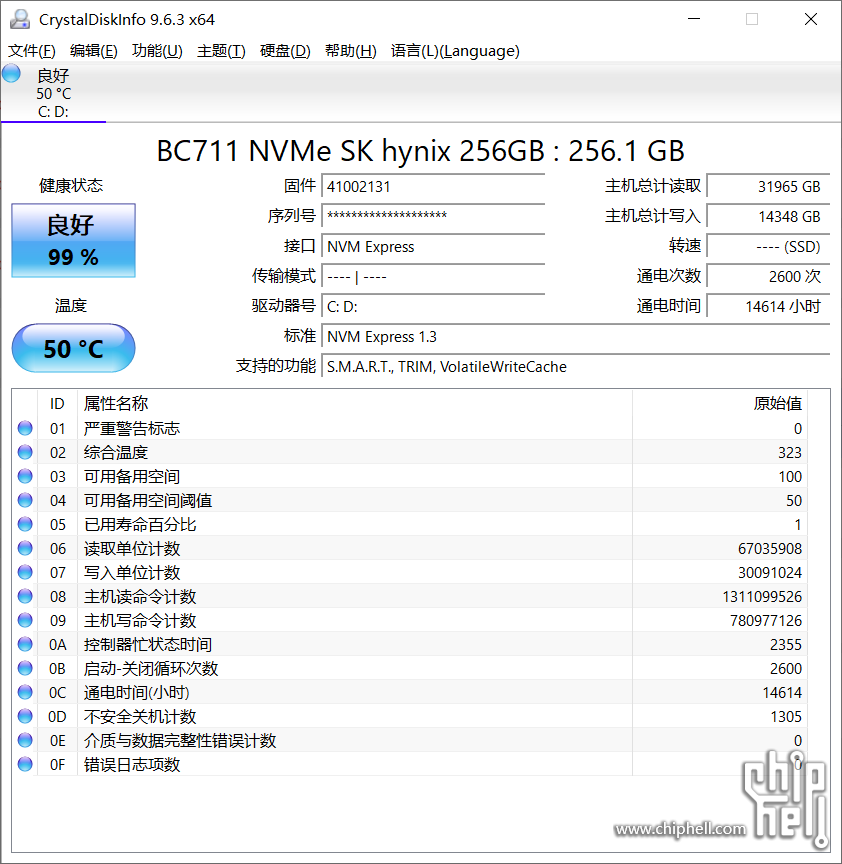Click the status orb for 09 主机写命令计数
The height and width of the screenshot is (864, 842).
coord(25,620)
